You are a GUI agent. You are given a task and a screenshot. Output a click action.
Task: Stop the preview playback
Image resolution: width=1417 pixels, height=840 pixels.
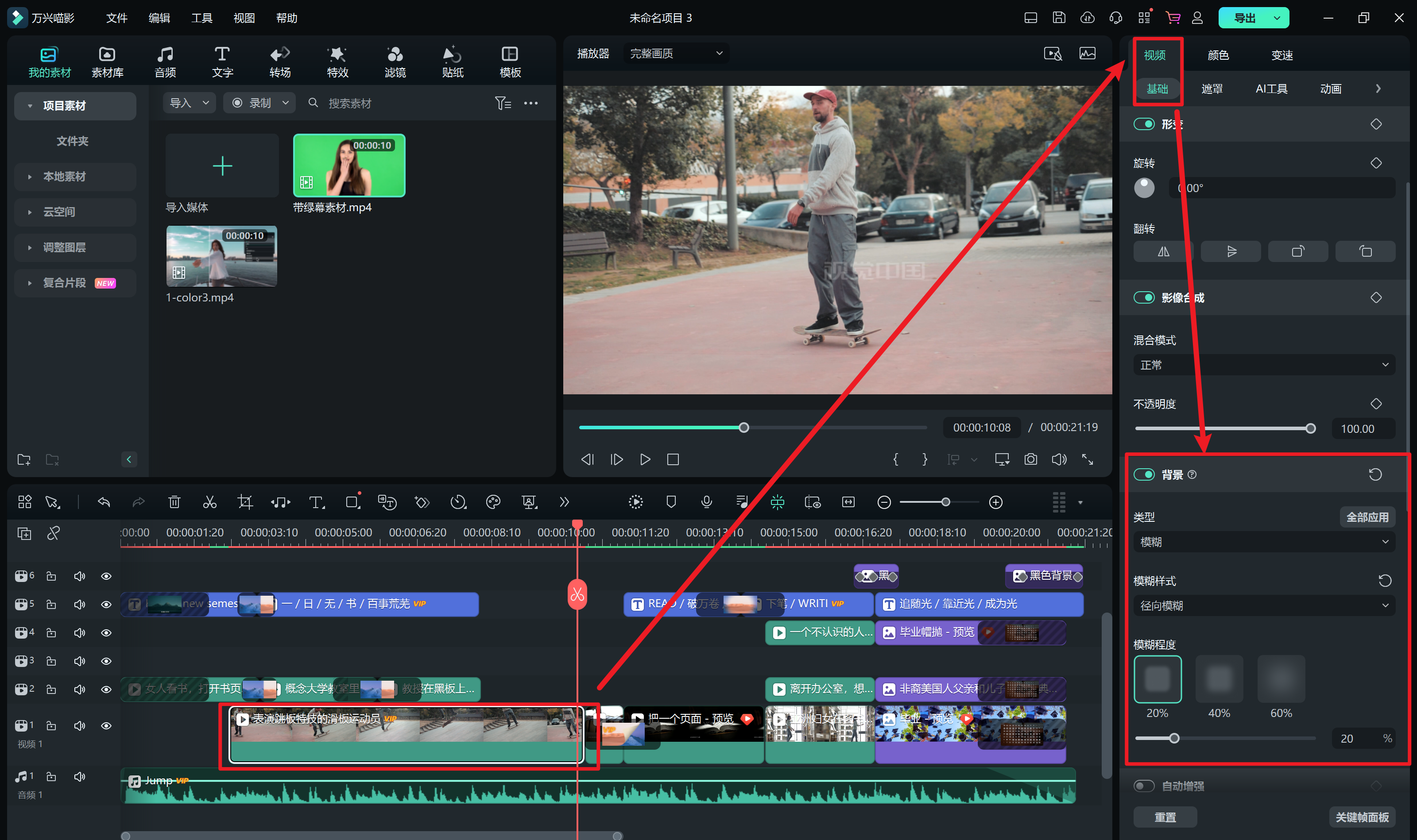click(x=673, y=459)
